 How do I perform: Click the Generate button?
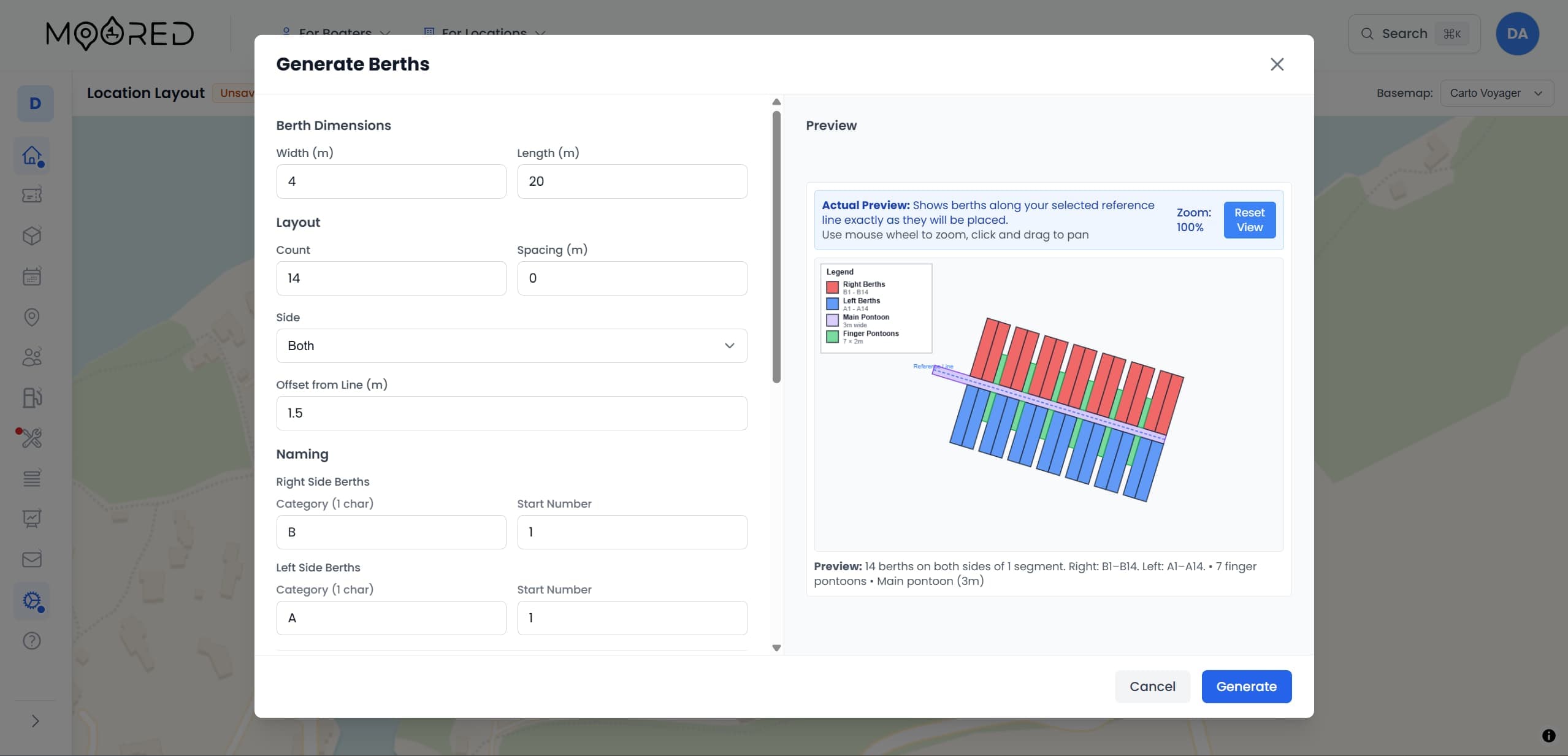[x=1246, y=686]
